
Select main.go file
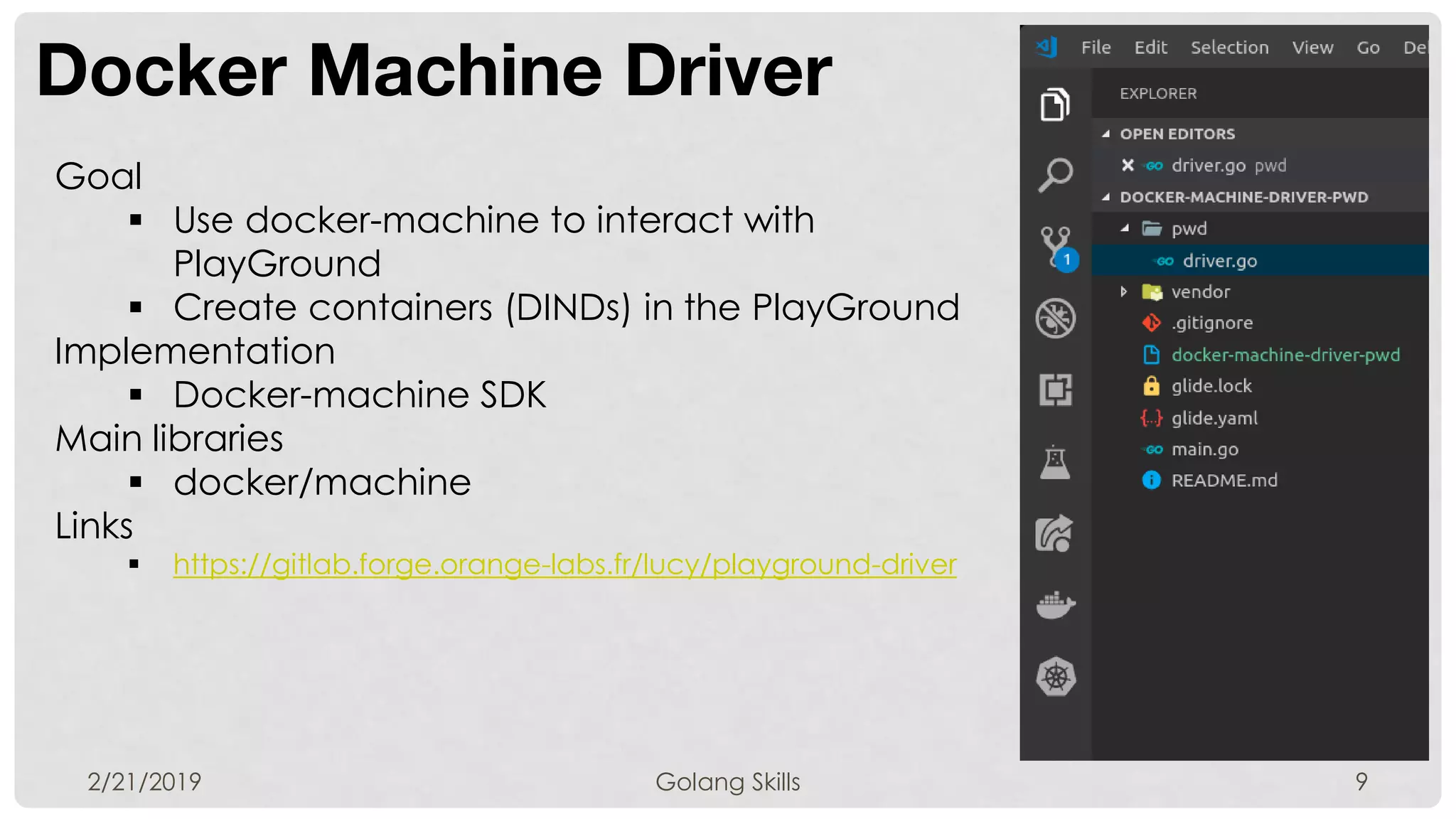(1260, 449)
